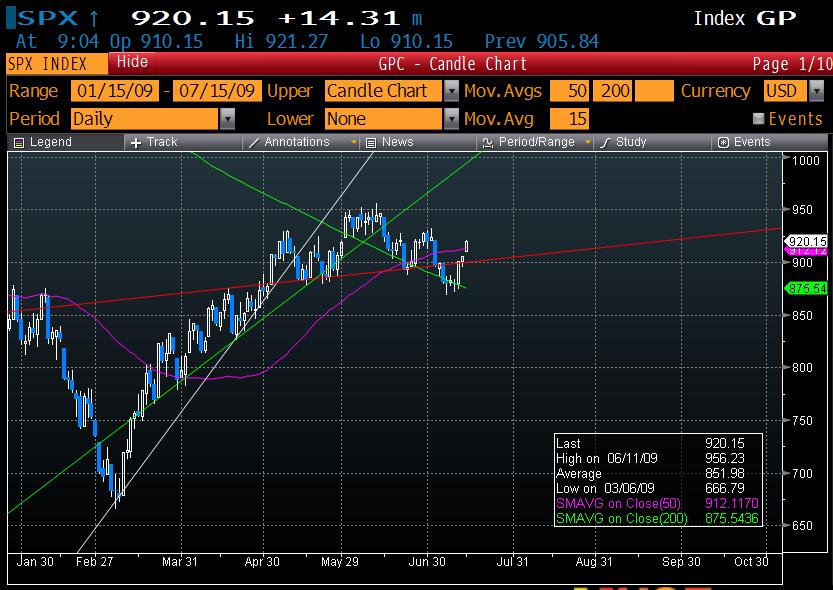Toggle the Events checkbox
The width and height of the screenshot is (833, 590).
coord(759,119)
